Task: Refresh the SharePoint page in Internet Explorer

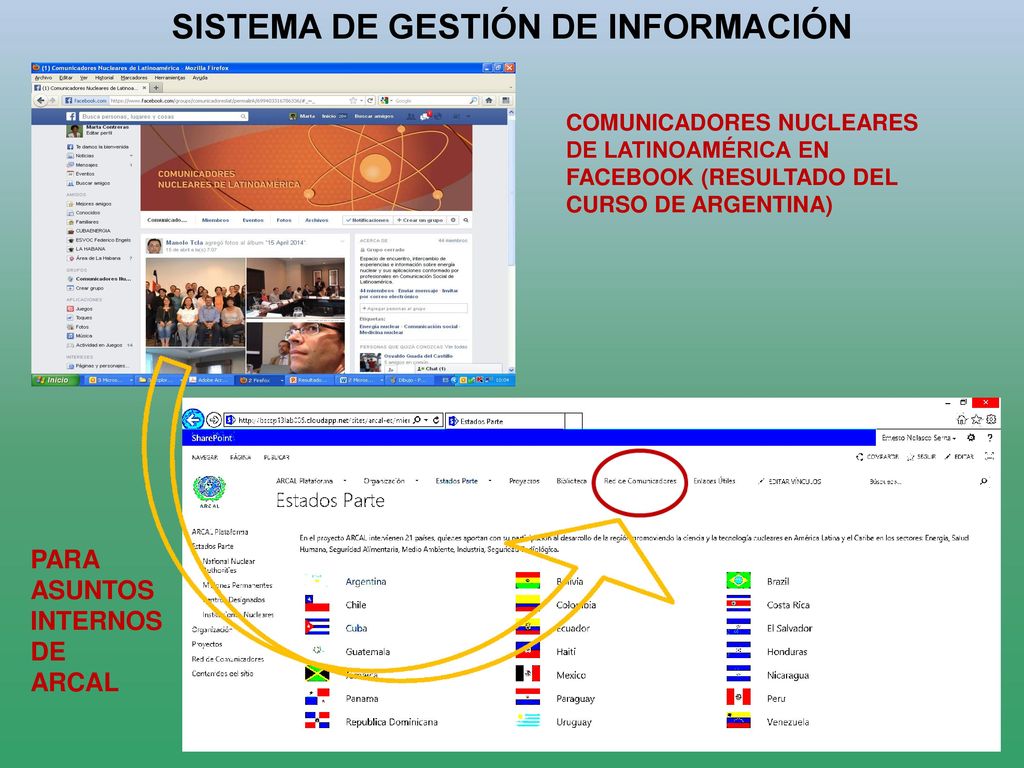Action: (436, 420)
